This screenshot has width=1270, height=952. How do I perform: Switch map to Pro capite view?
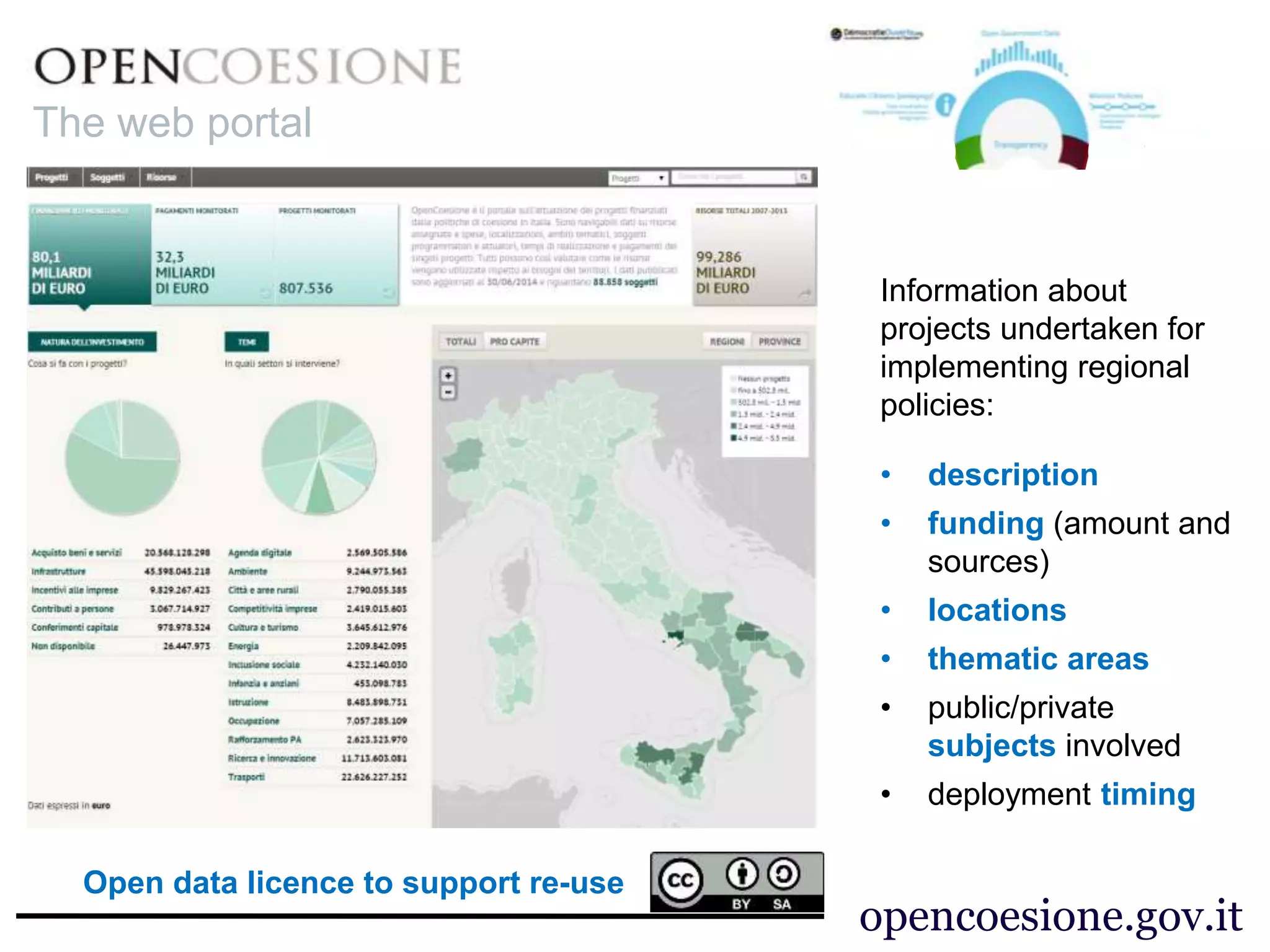pyautogui.click(x=515, y=342)
